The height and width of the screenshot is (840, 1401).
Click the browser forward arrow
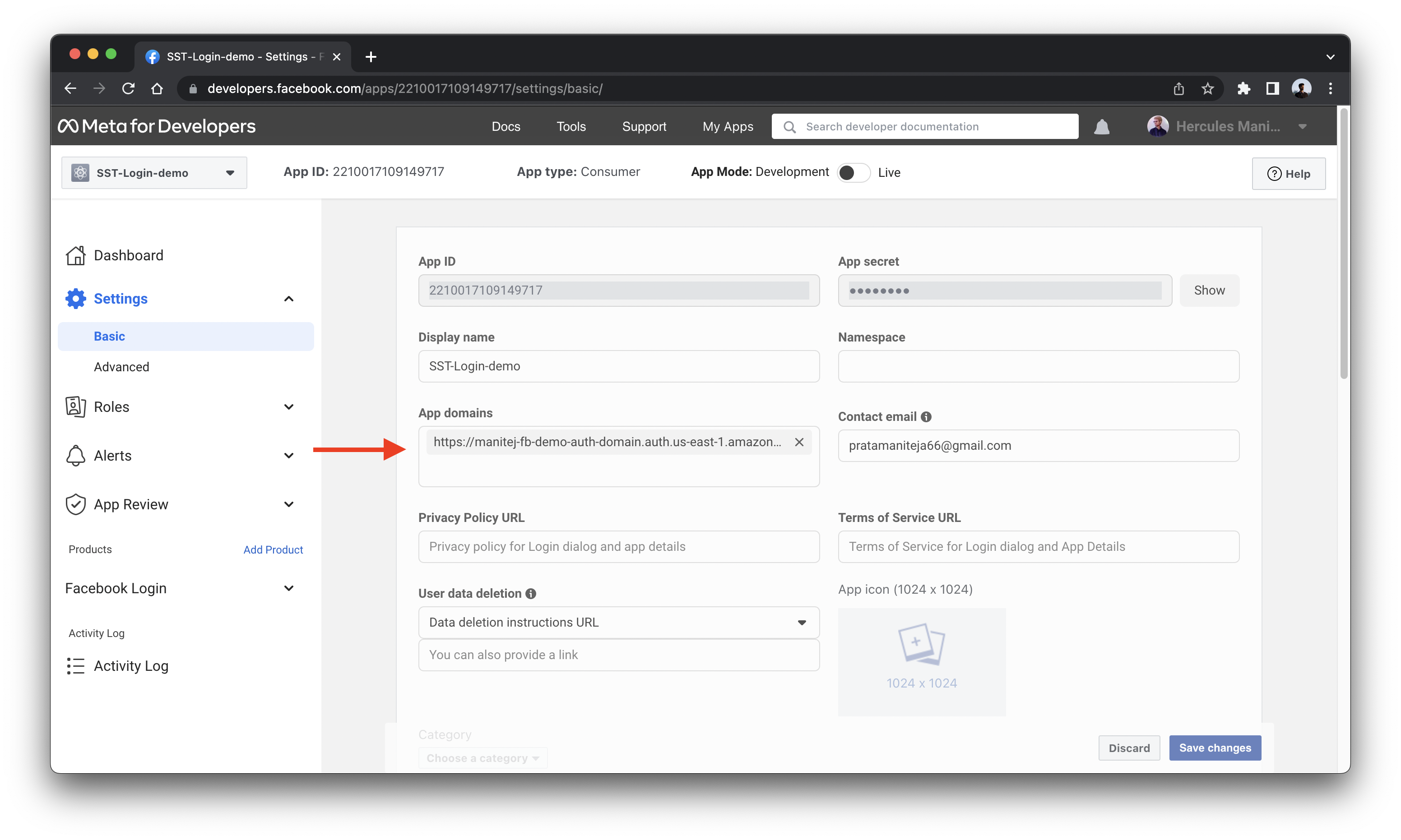coord(99,88)
